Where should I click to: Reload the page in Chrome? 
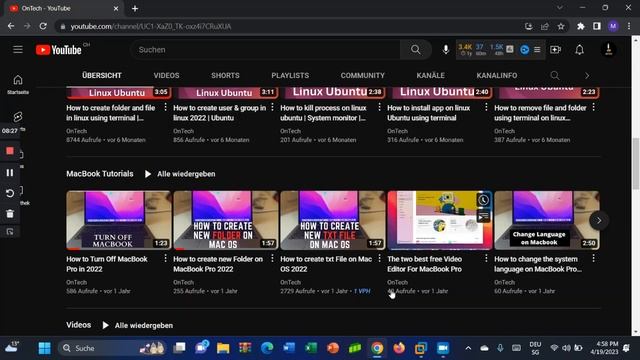43,27
